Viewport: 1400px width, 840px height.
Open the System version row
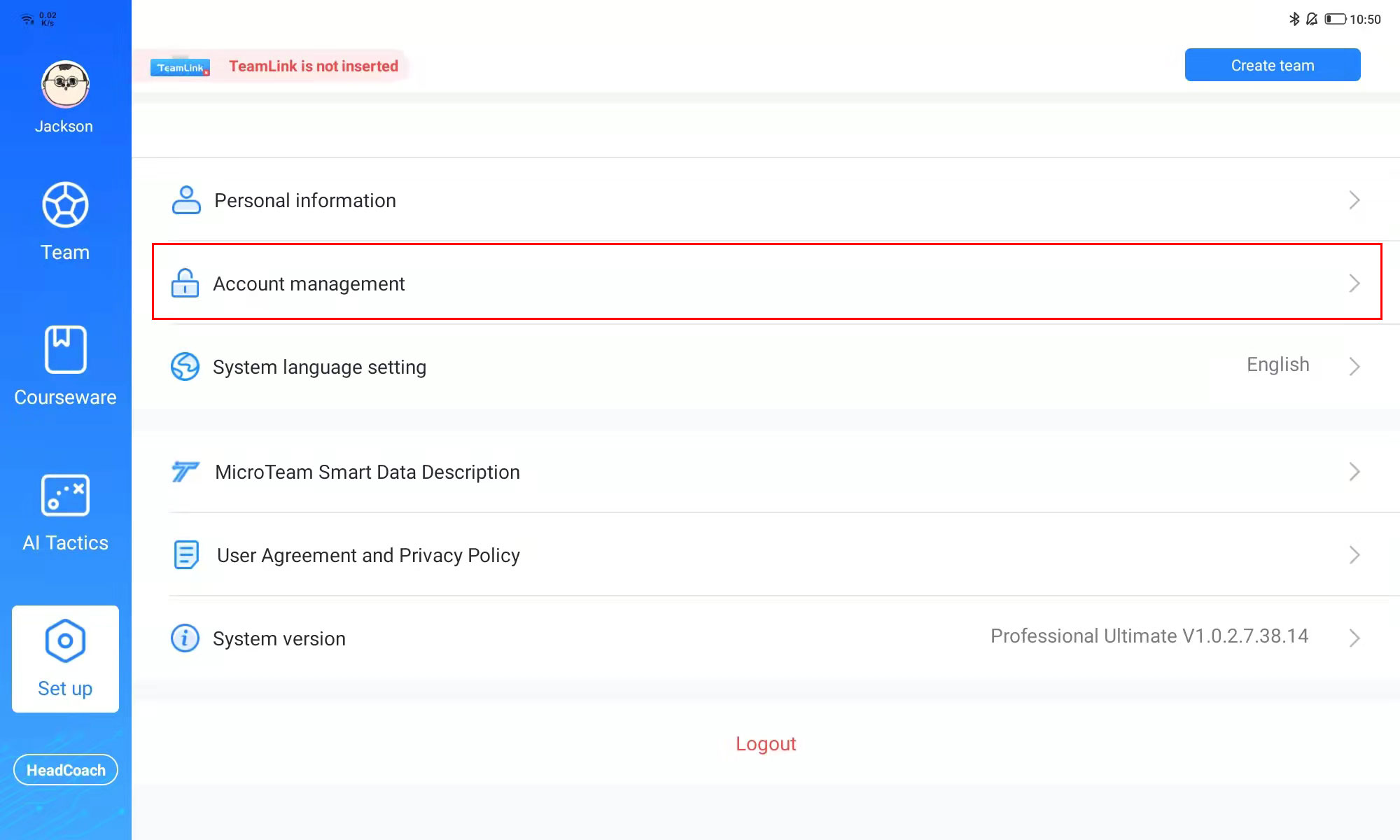click(x=766, y=638)
